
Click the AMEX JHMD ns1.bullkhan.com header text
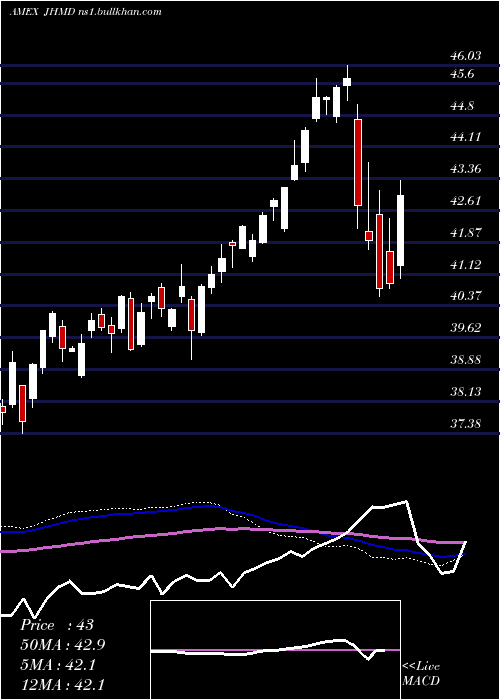click(85, 12)
